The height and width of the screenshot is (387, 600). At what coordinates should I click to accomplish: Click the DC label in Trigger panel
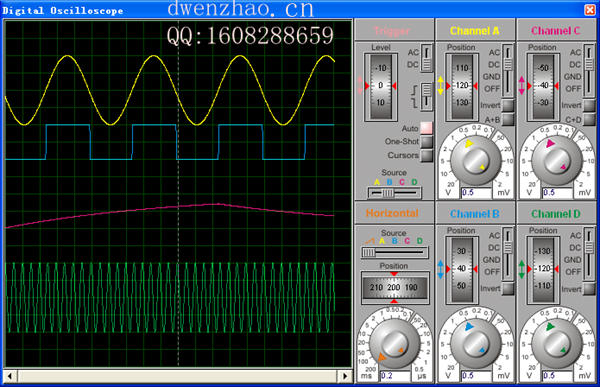pos(413,65)
